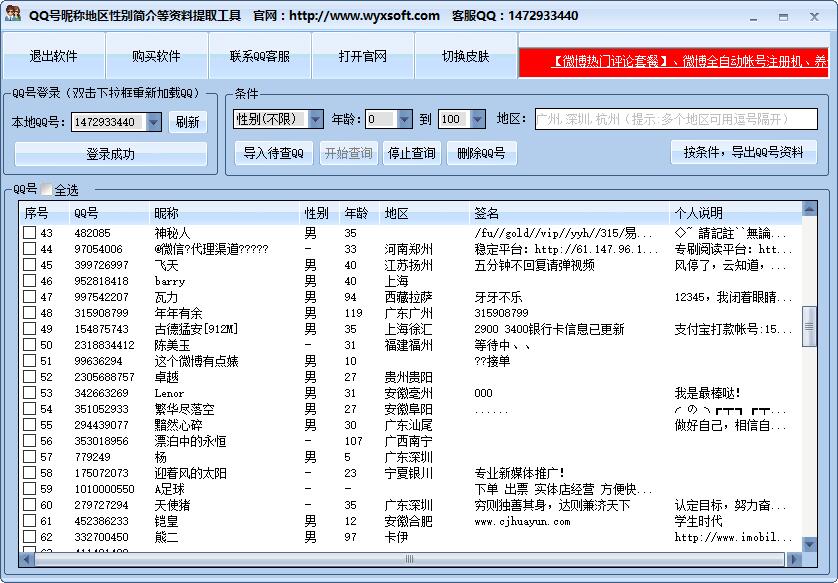The image size is (838, 583).
Task: Select nickname 繁华尽落空
Action: [x=184, y=409]
